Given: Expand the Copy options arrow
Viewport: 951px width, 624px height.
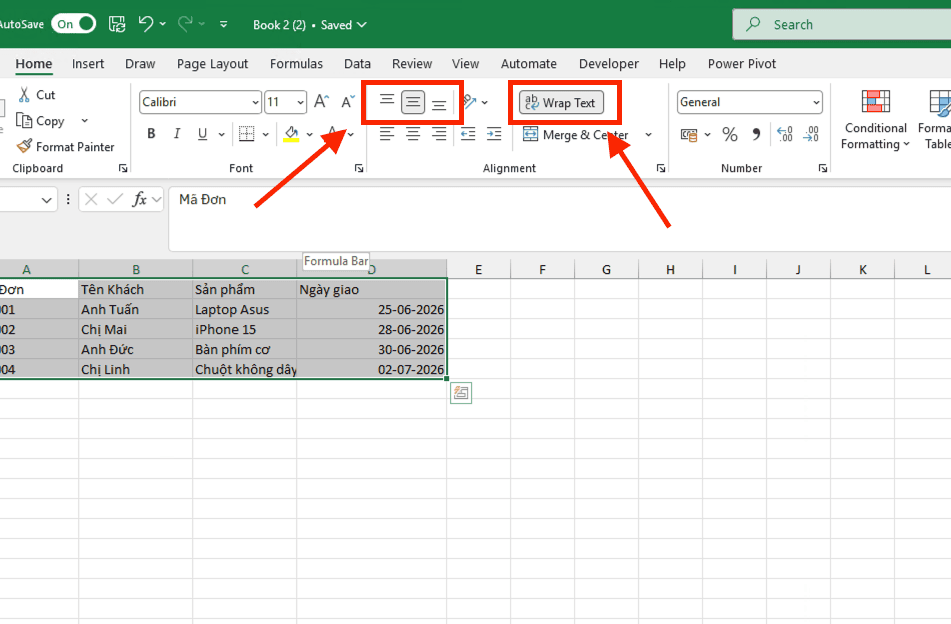Looking at the screenshot, I should point(84,121).
